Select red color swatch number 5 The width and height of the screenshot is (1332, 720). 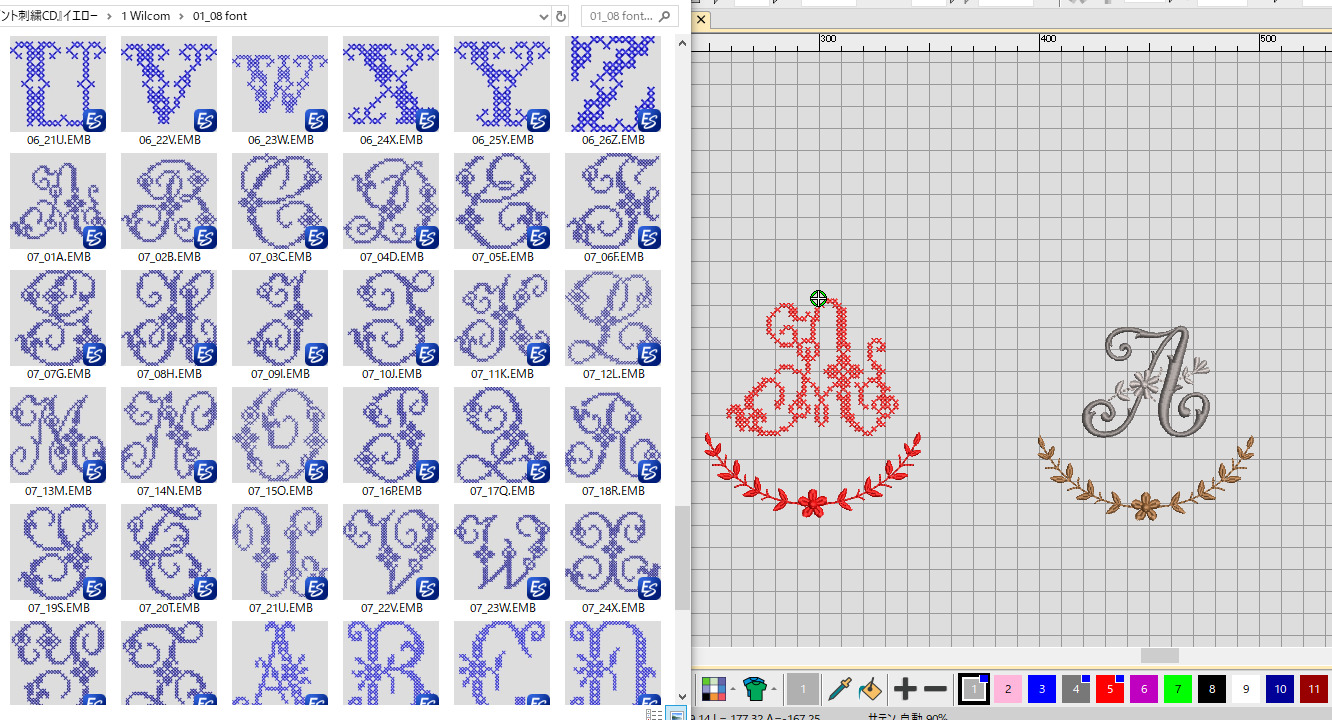coord(1109,689)
